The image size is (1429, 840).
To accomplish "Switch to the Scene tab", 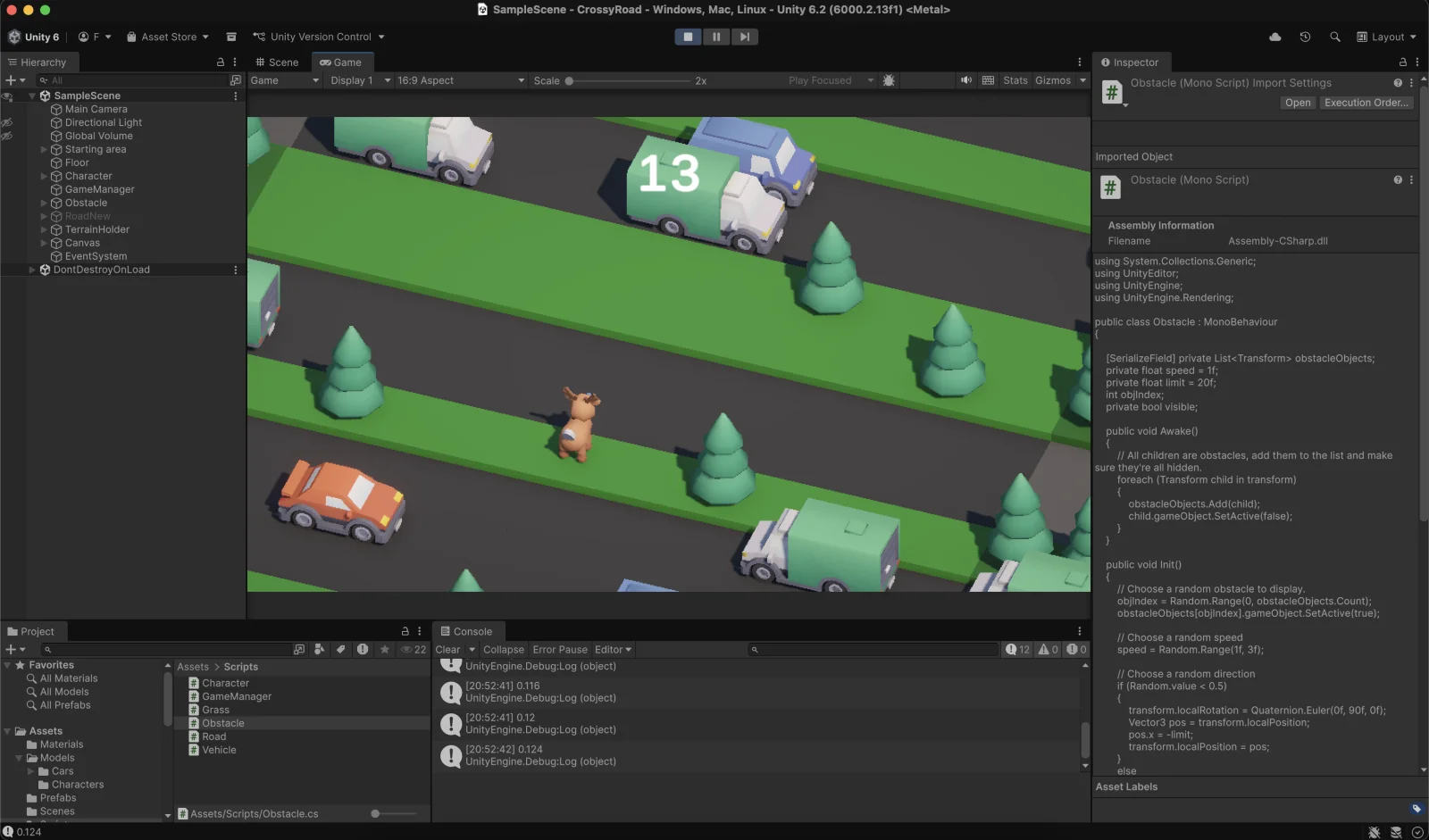I will pos(277,62).
